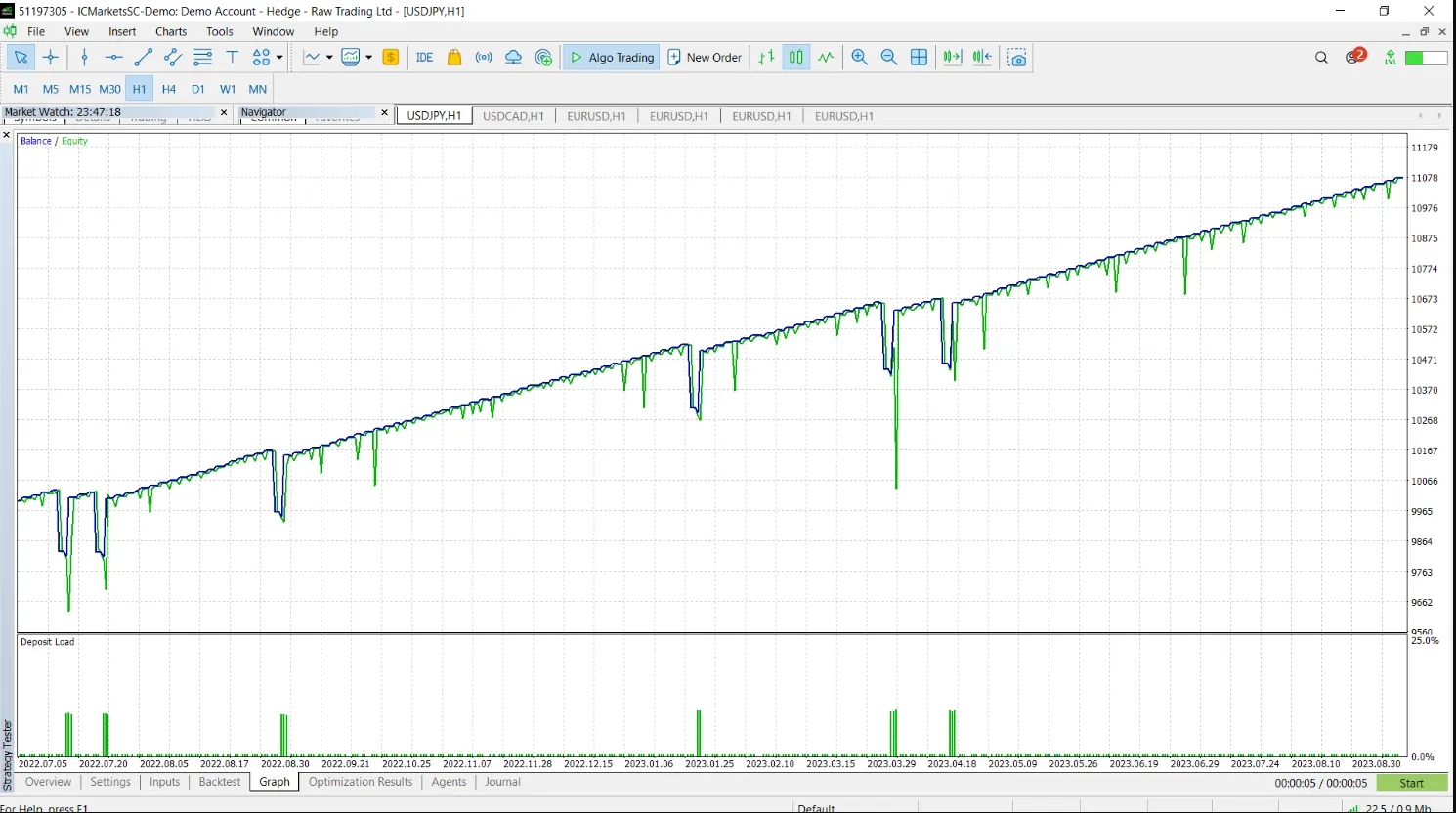Draw a vertical line on chart
Image resolution: width=1456 pixels, height=813 pixels.
tap(85, 58)
